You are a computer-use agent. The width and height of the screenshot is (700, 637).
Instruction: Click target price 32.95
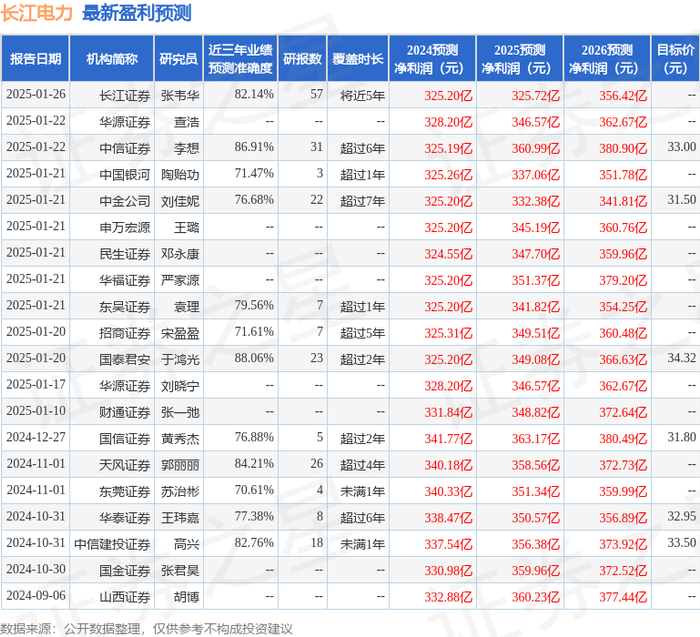[x=682, y=516]
